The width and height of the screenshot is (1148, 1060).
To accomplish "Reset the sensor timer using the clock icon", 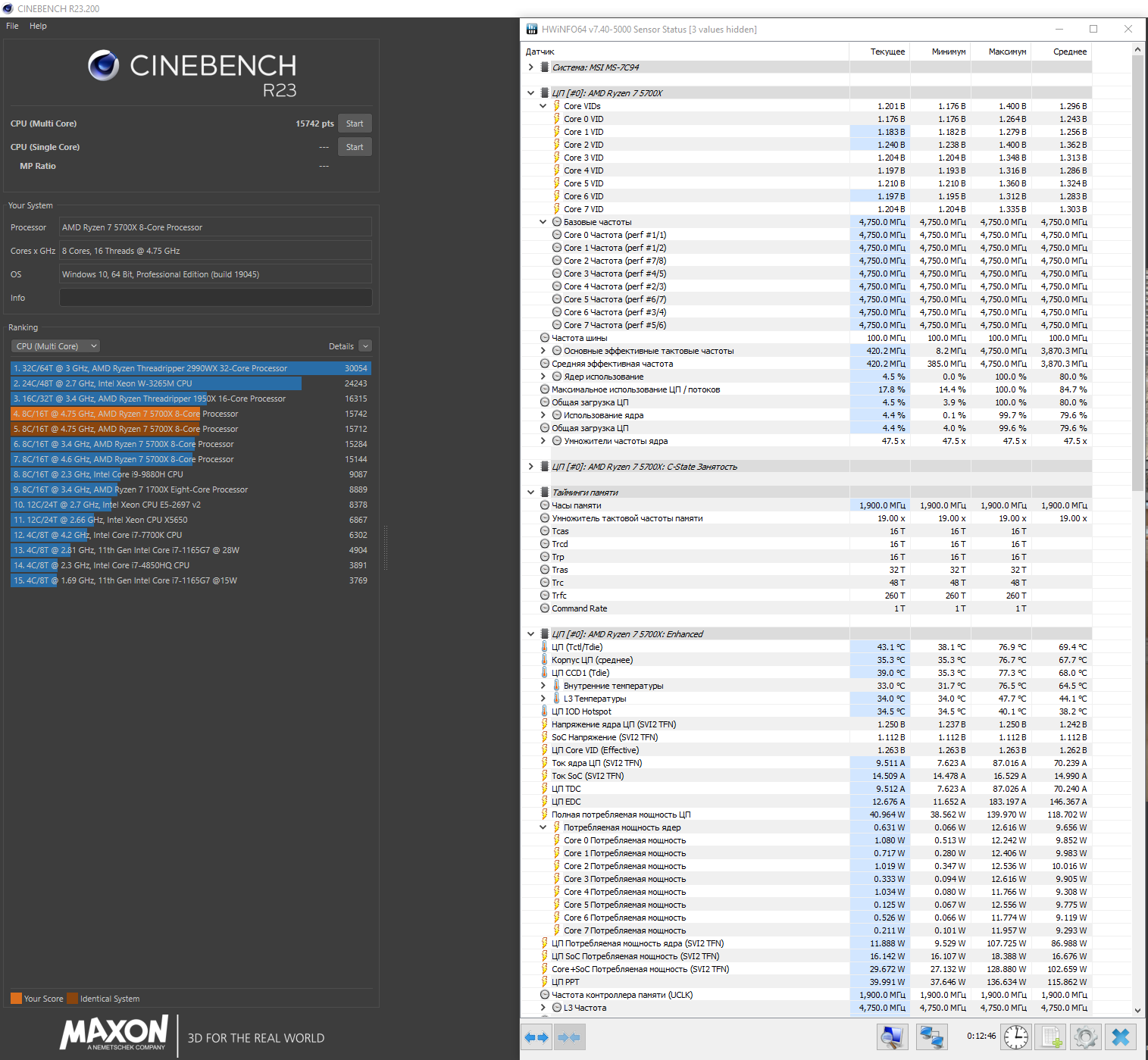I will click(1016, 1037).
